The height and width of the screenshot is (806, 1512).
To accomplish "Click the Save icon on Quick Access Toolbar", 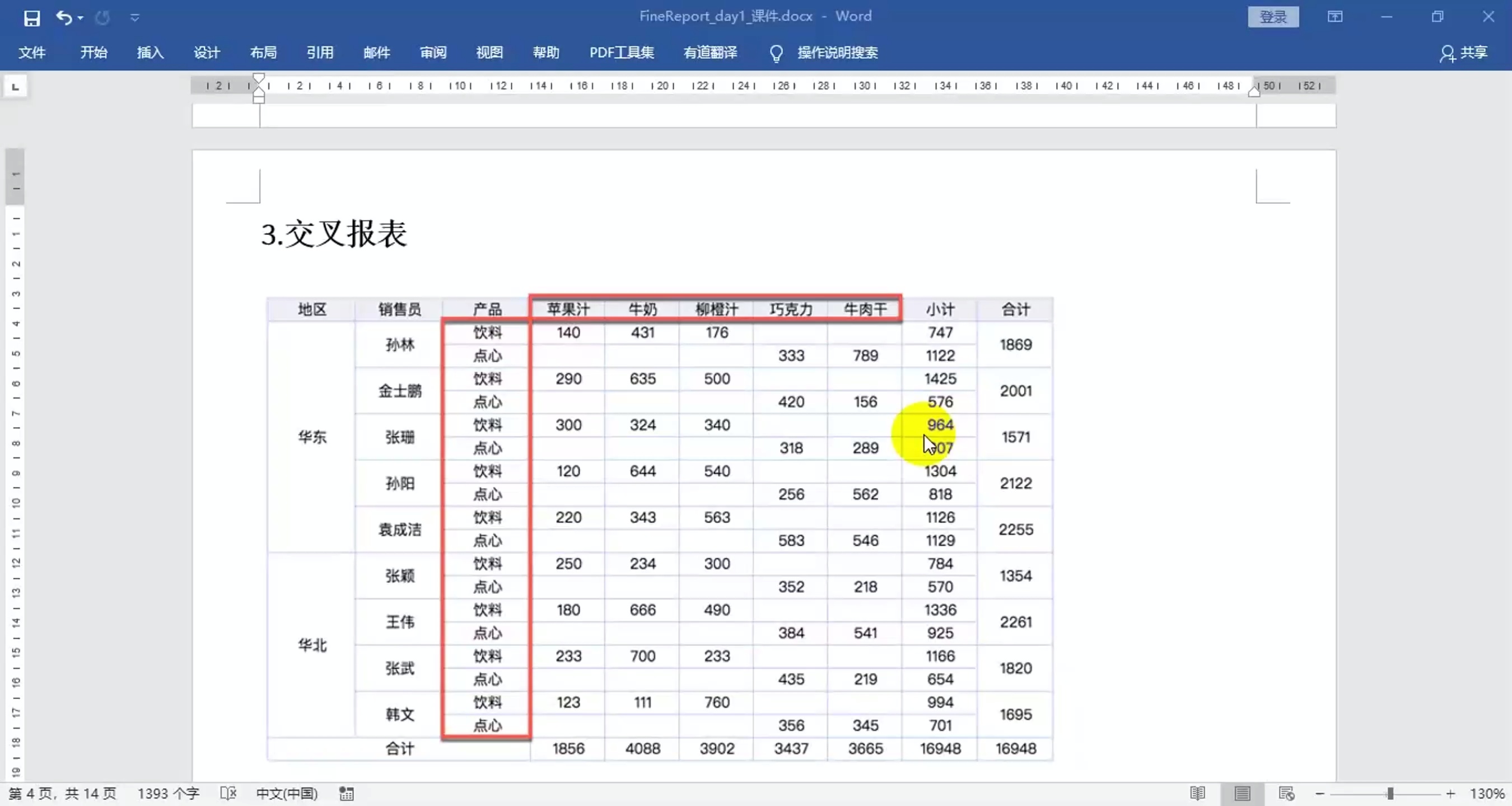I will [32, 17].
